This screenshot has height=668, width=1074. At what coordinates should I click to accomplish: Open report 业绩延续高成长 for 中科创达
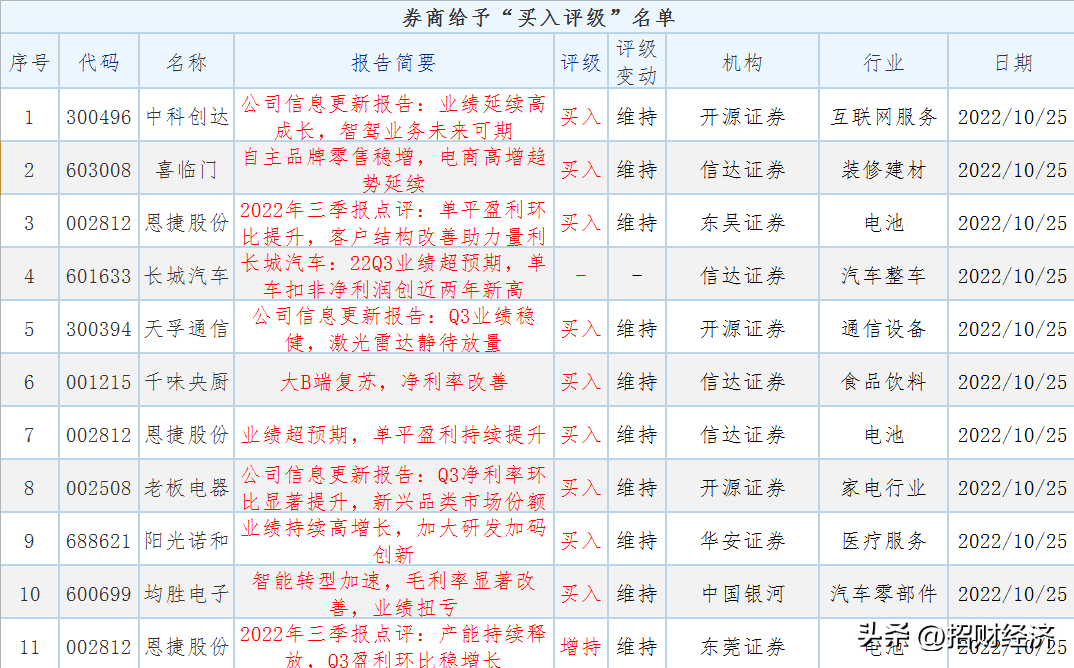[x=394, y=116]
